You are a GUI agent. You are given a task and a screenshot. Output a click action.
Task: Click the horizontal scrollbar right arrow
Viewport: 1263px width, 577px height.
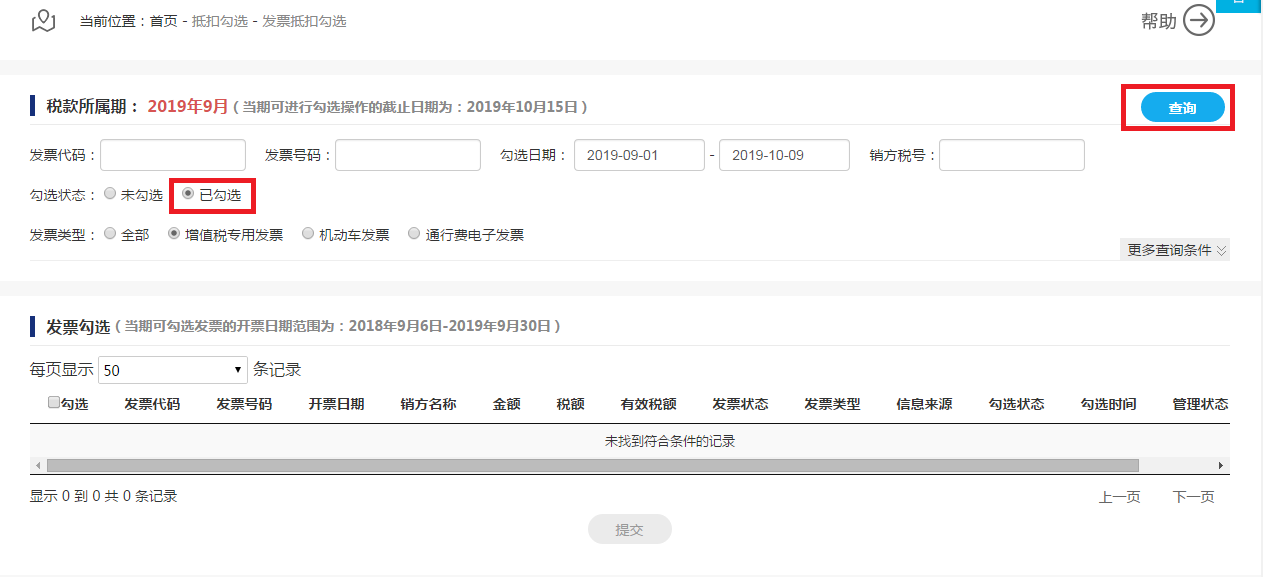1220,466
